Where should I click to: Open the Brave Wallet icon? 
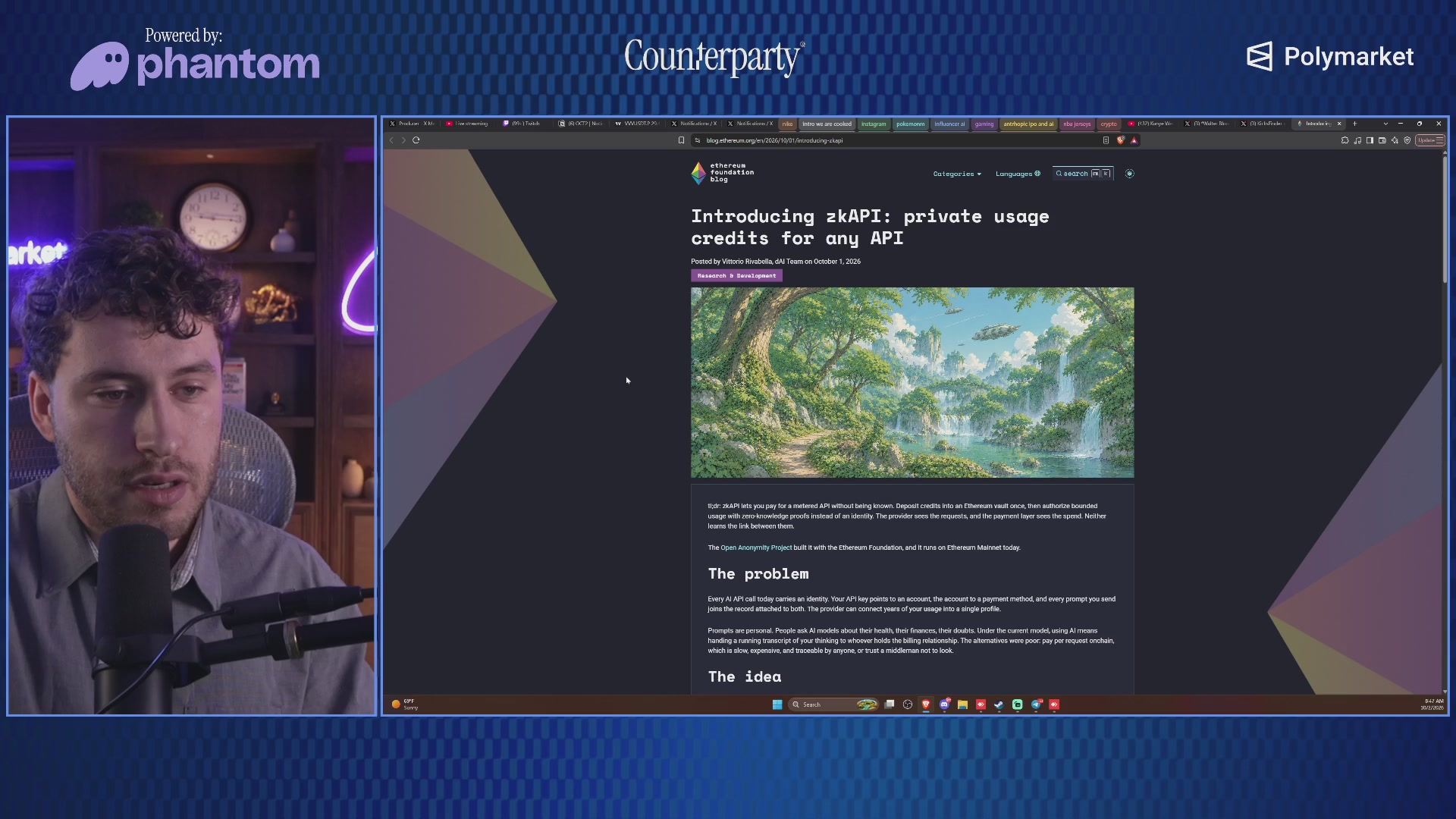(x=1382, y=140)
